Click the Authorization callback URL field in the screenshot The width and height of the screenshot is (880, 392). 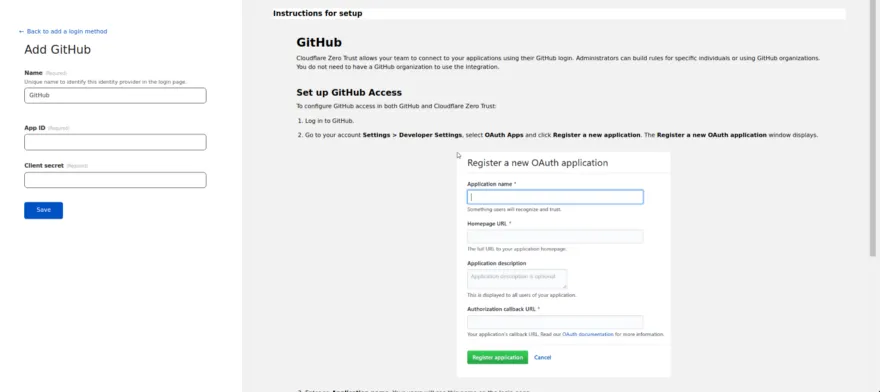click(x=555, y=322)
